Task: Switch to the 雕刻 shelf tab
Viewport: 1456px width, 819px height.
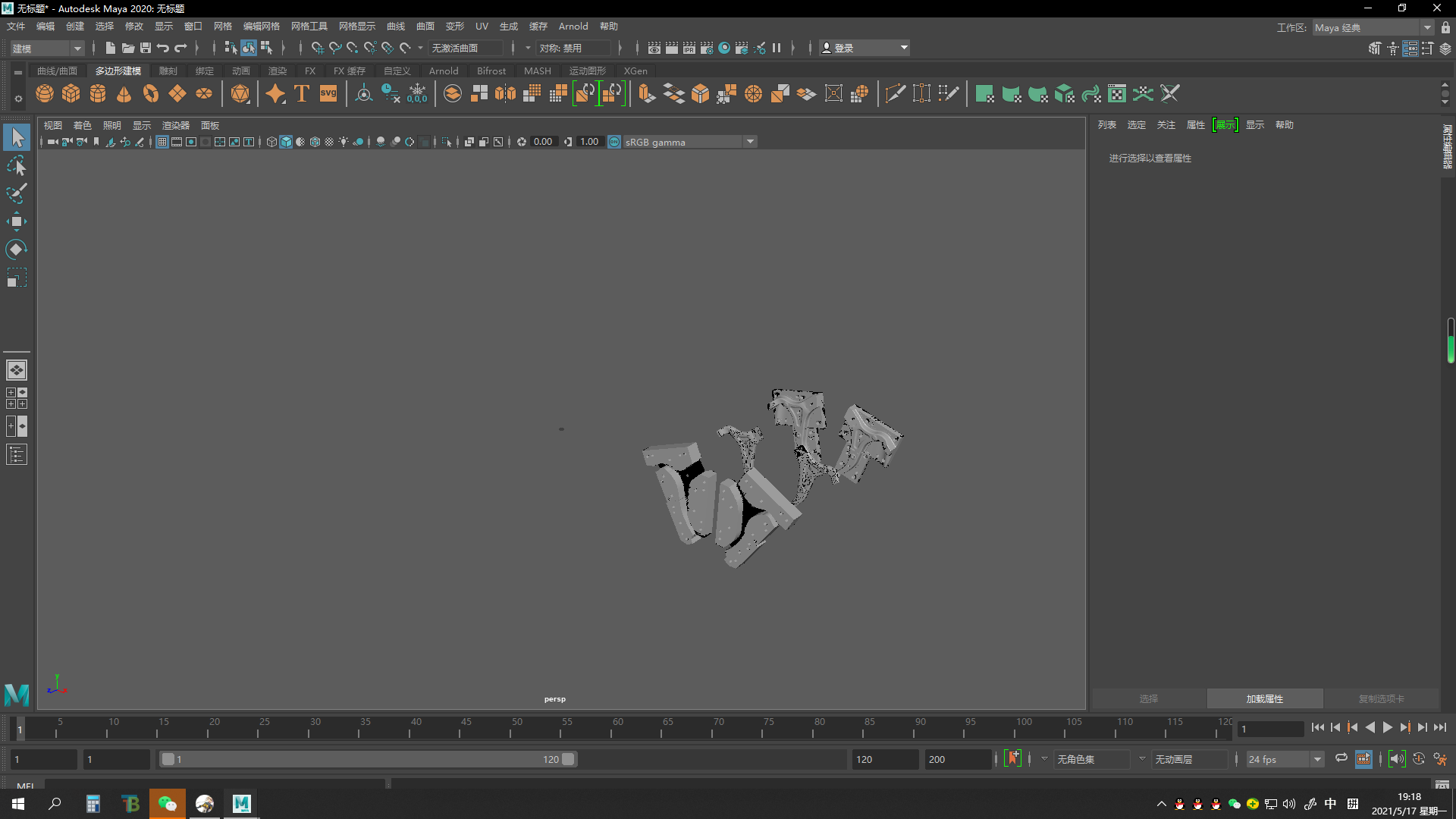Action: pyautogui.click(x=168, y=71)
